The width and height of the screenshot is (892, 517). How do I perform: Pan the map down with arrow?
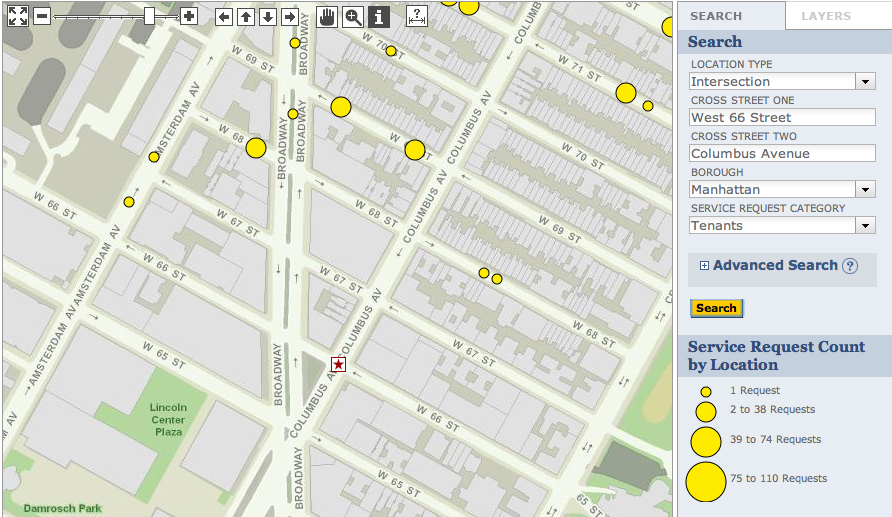(x=267, y=17)
